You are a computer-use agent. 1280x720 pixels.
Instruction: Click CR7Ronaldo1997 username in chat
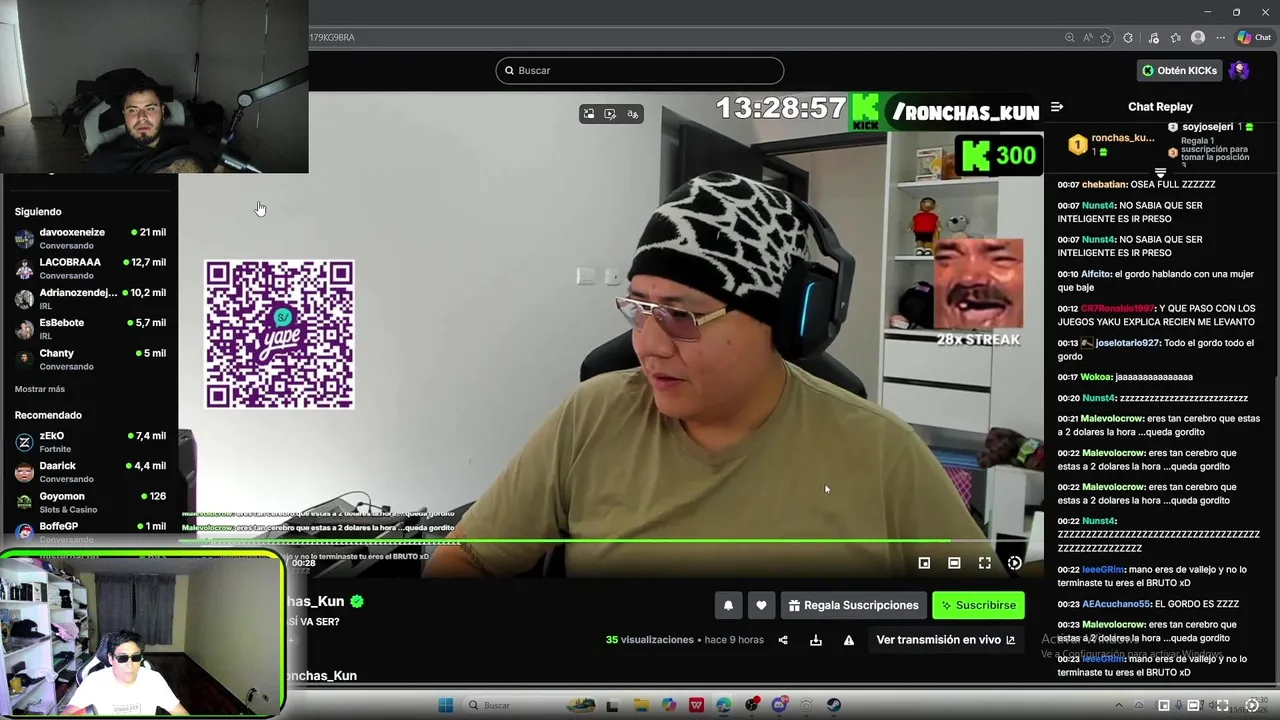[1117, 309]
